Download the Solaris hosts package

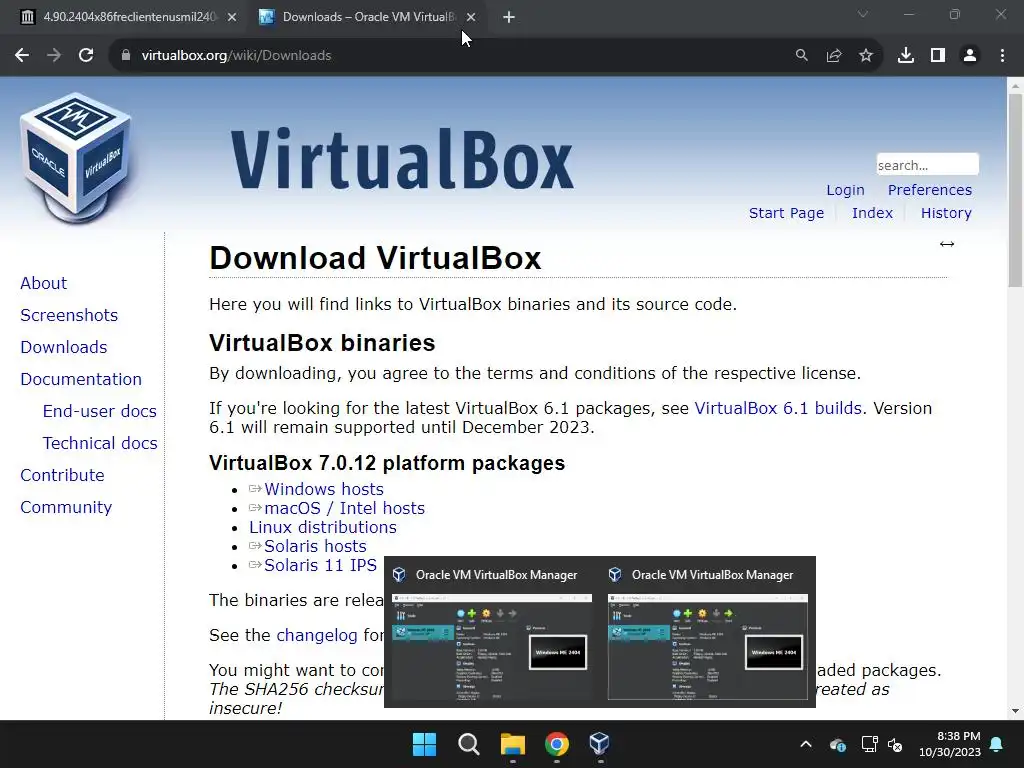pyautogui.click(x=315, y=546)
